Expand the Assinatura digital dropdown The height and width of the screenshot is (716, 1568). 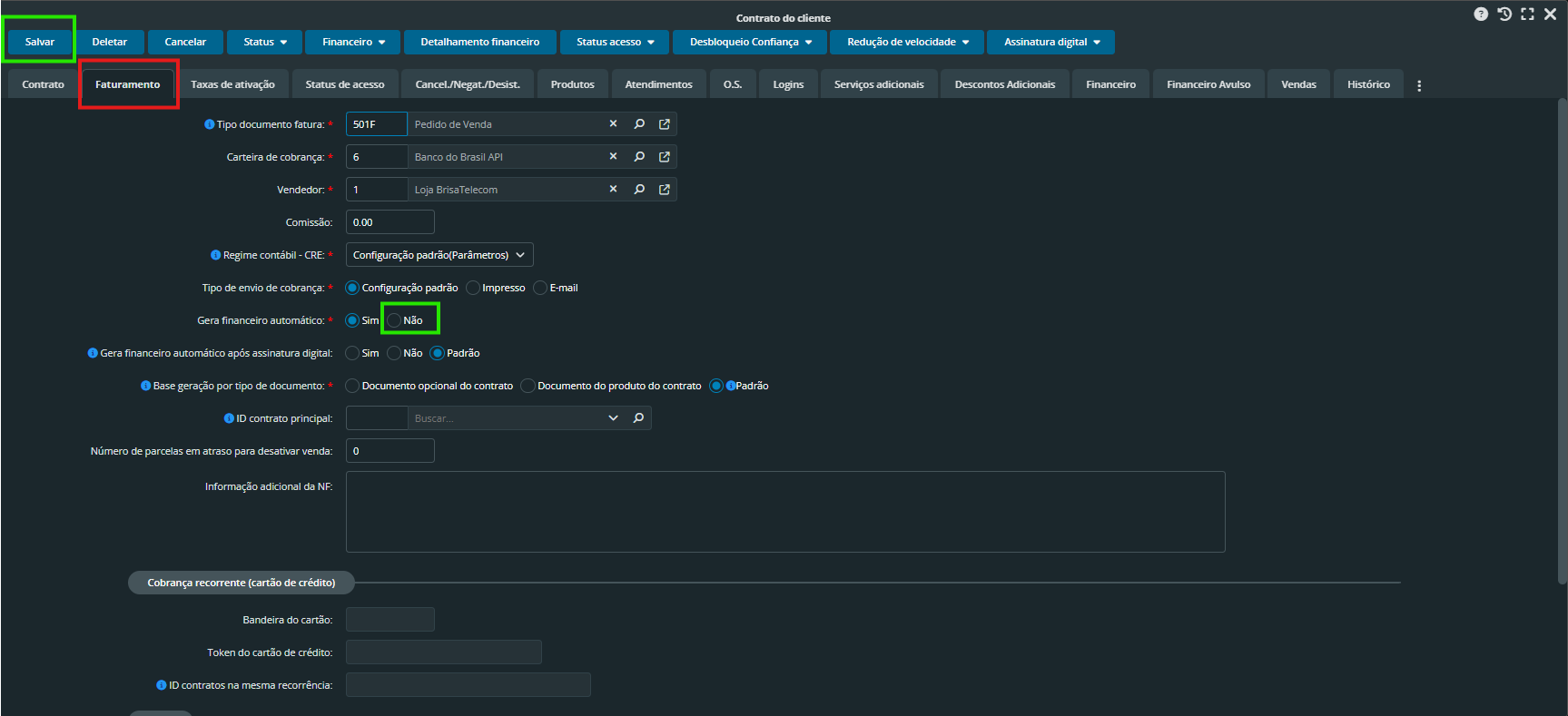coord(1050,42)
